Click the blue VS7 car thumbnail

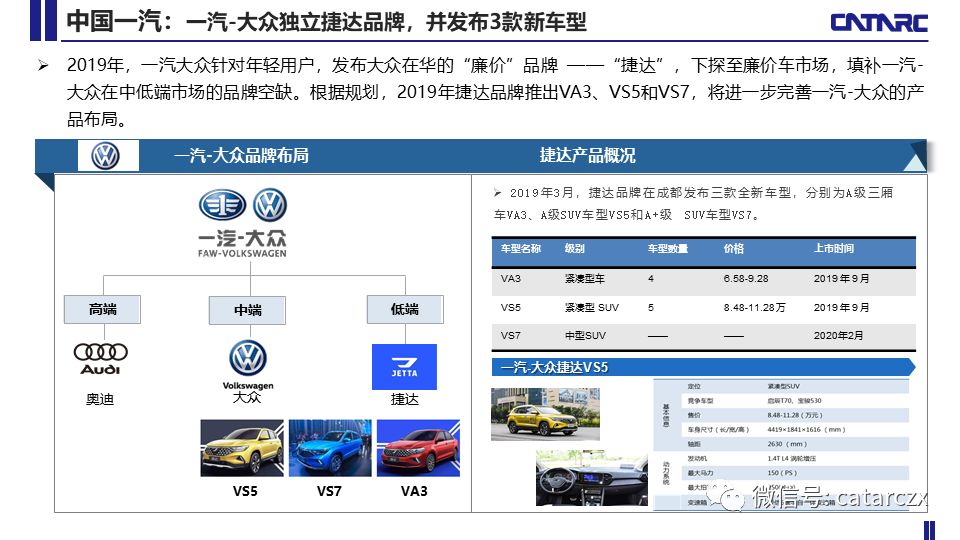click(330, 448)
